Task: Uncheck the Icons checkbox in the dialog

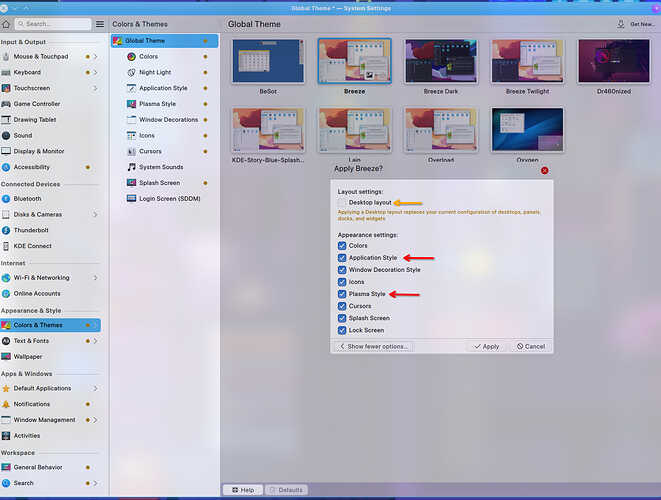Action: coord(342,282)
